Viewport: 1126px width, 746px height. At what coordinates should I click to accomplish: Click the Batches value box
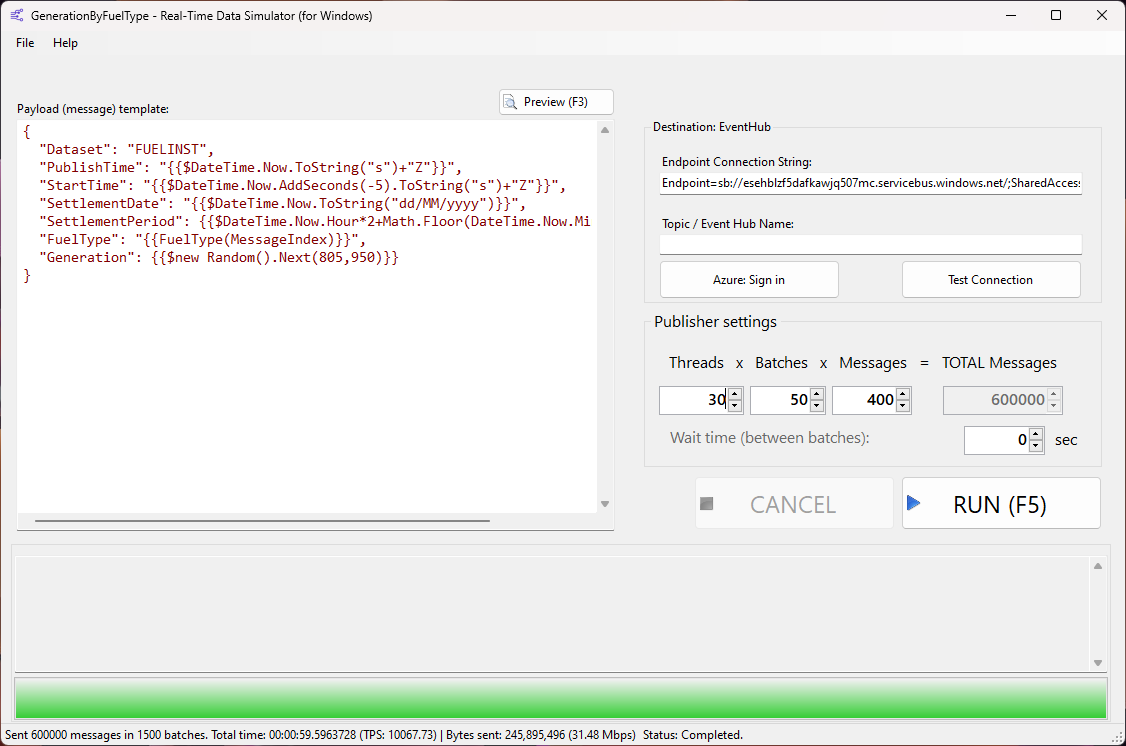pyautogui.click(x=781, y=400)
